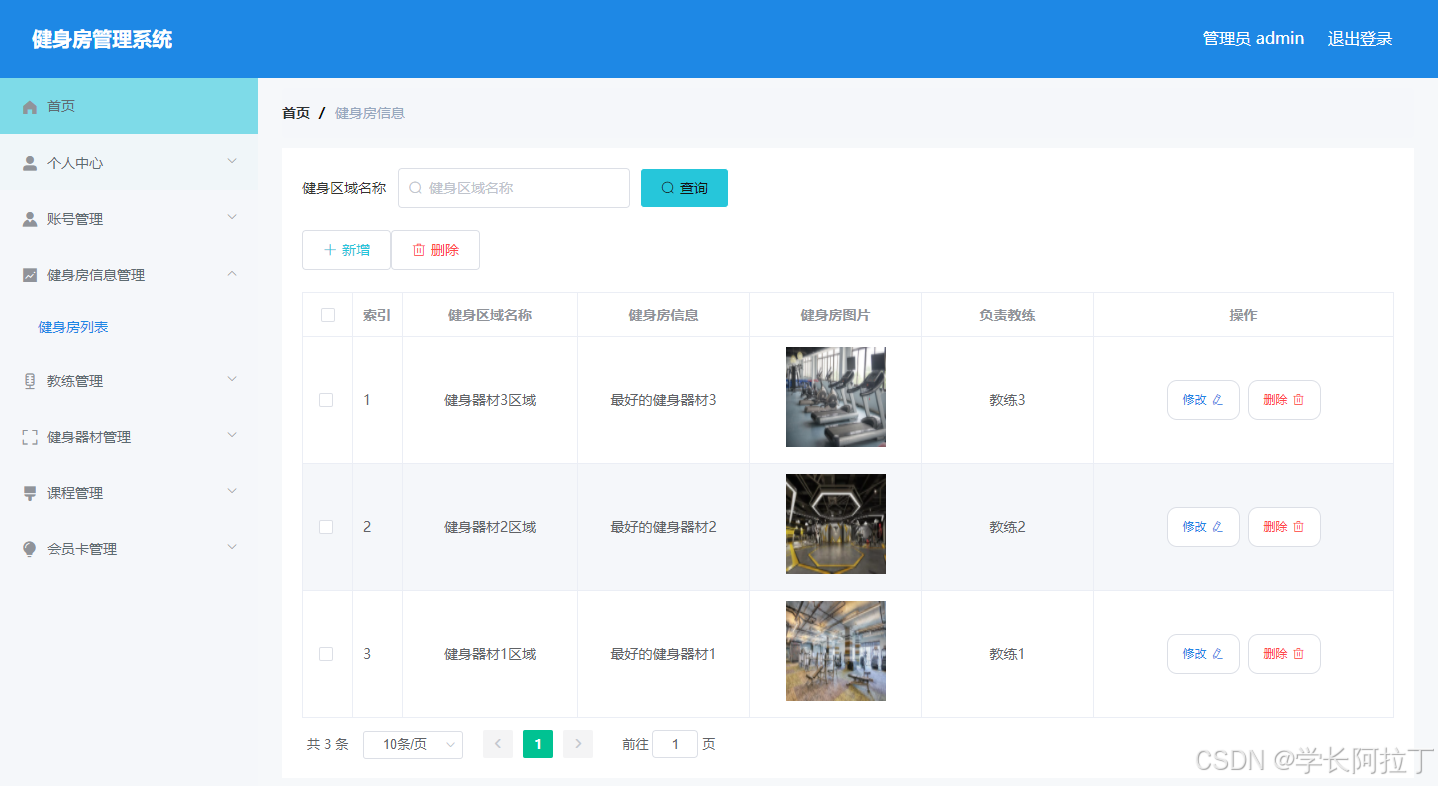Select 健身房列表 in the sidebar submenu
Viewport: 1438px width, 786px height.
pos(71,326)
